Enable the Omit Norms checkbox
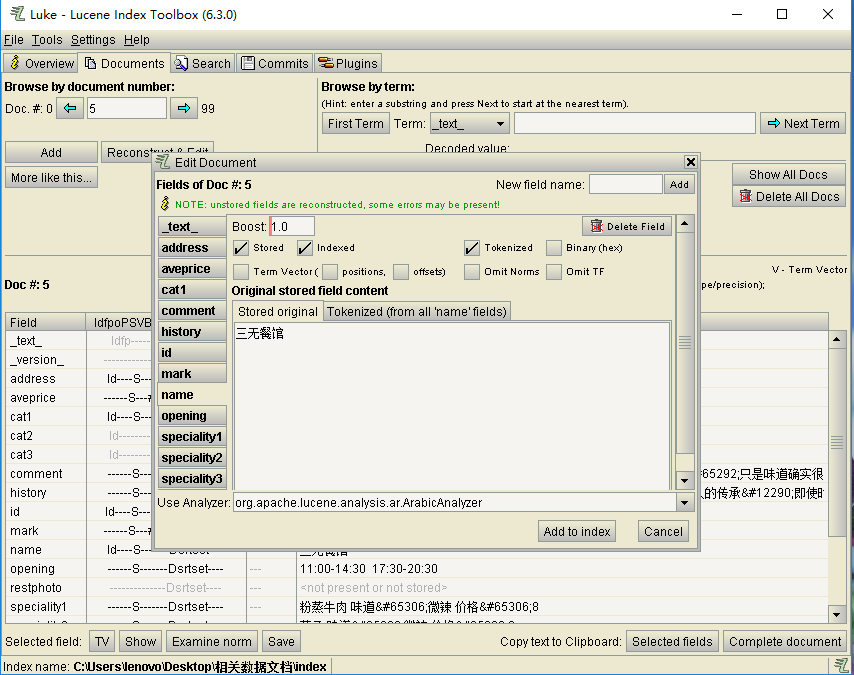 pyautogui.click(x=472, y=271)
